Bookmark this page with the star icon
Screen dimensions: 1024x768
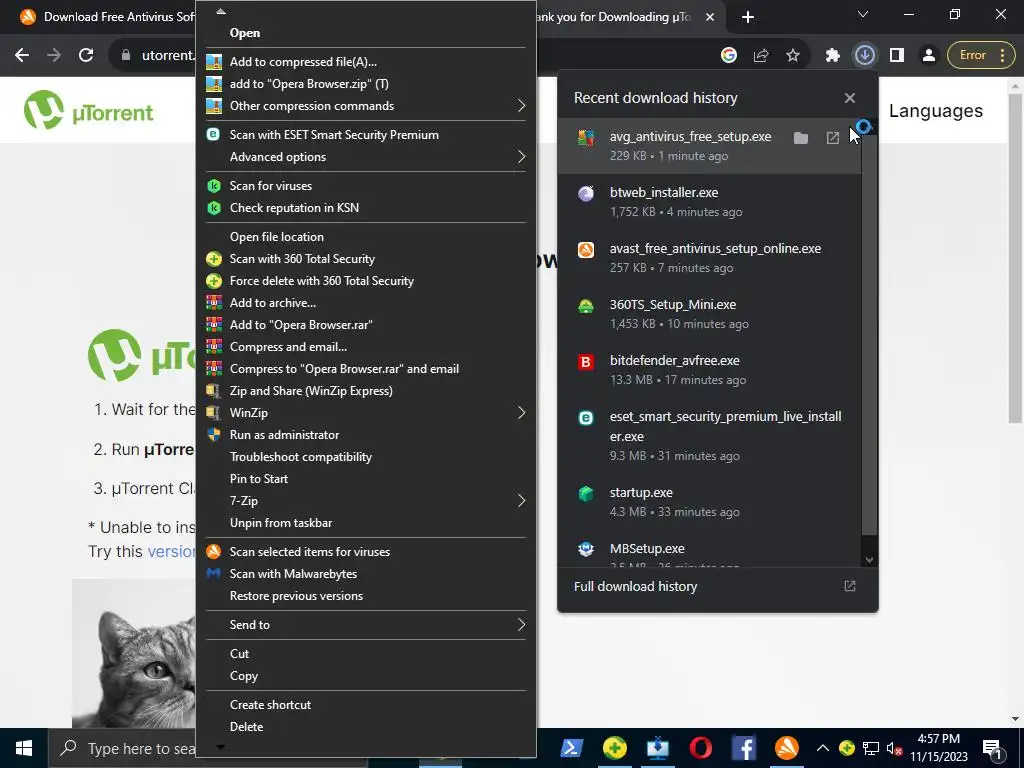793,56
